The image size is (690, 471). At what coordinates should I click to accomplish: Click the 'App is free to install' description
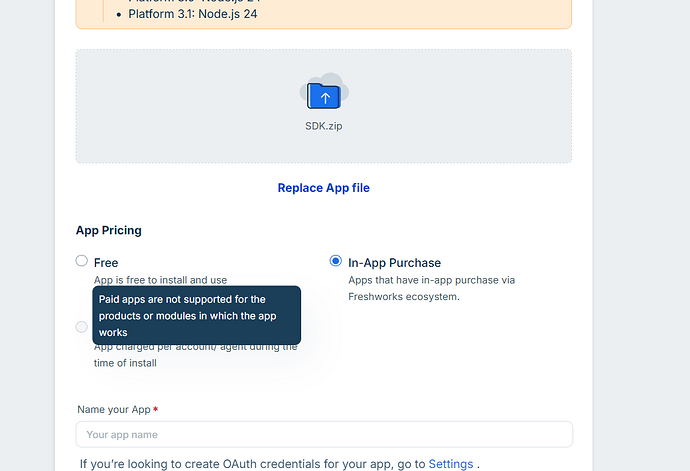161,280
